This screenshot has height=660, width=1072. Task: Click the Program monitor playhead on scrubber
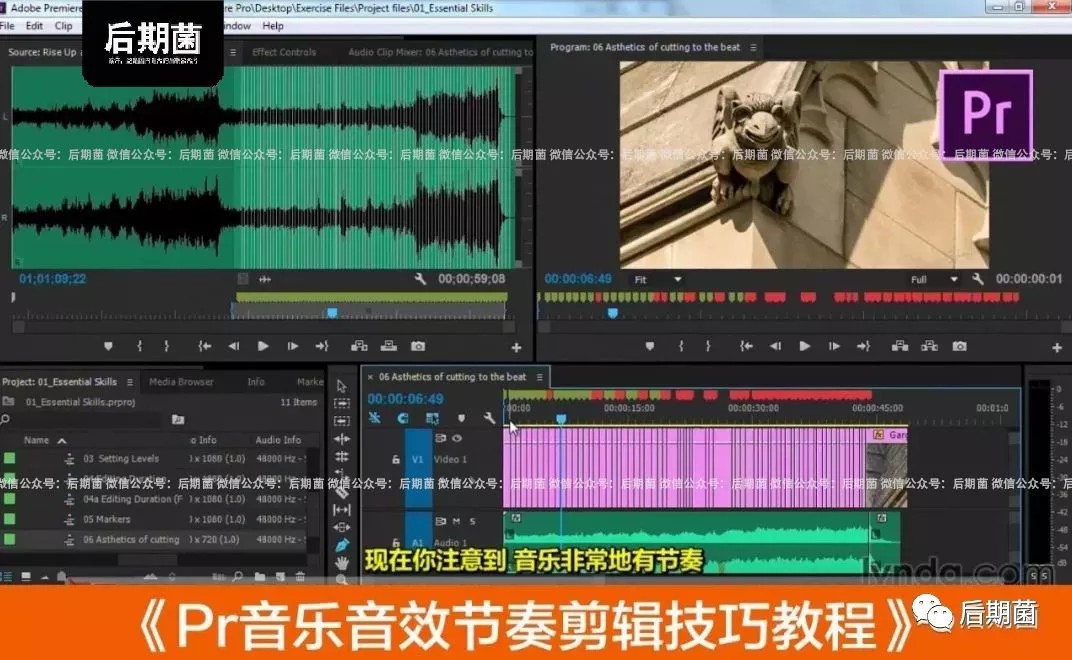pos(613,313)
